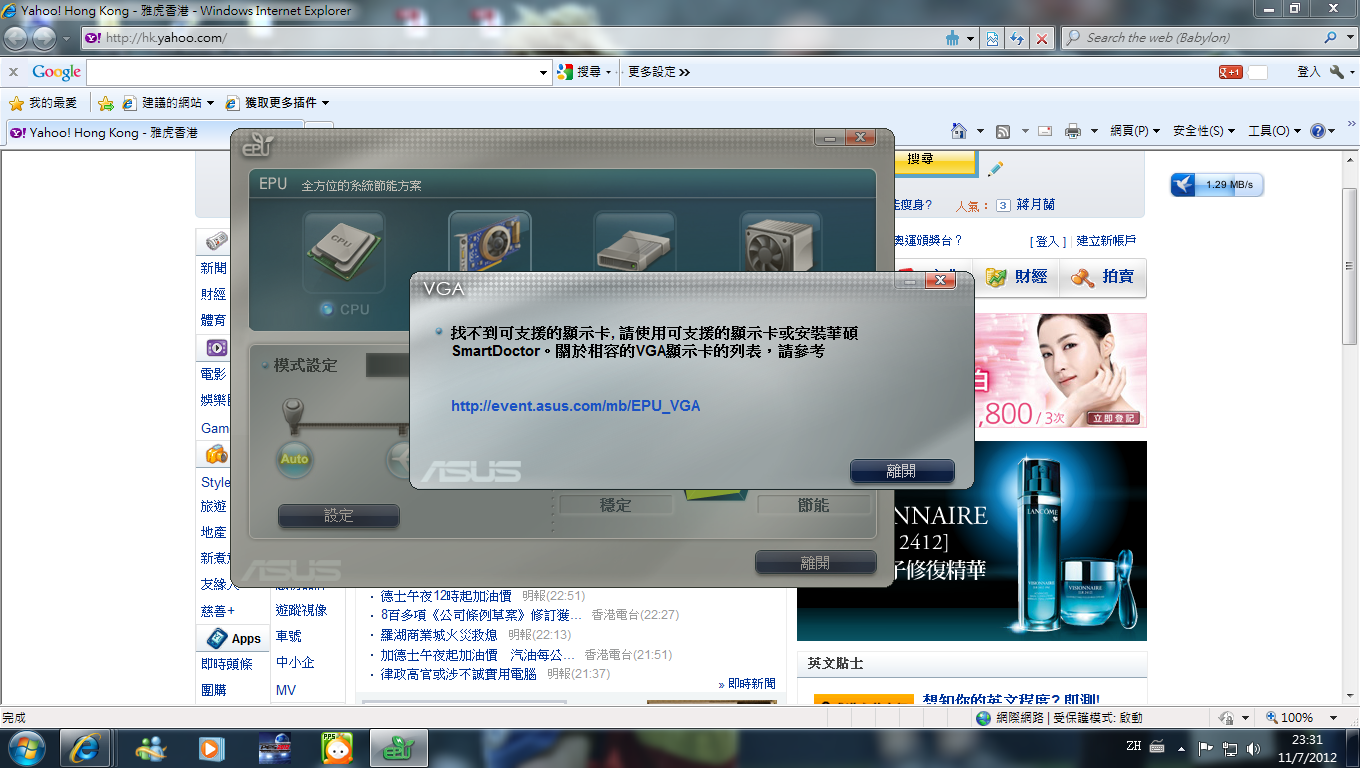The width and height of the screenshot is (1360, 768).
Task: Select the hard drive icon in EPU
Action: (x=634, y=241)
